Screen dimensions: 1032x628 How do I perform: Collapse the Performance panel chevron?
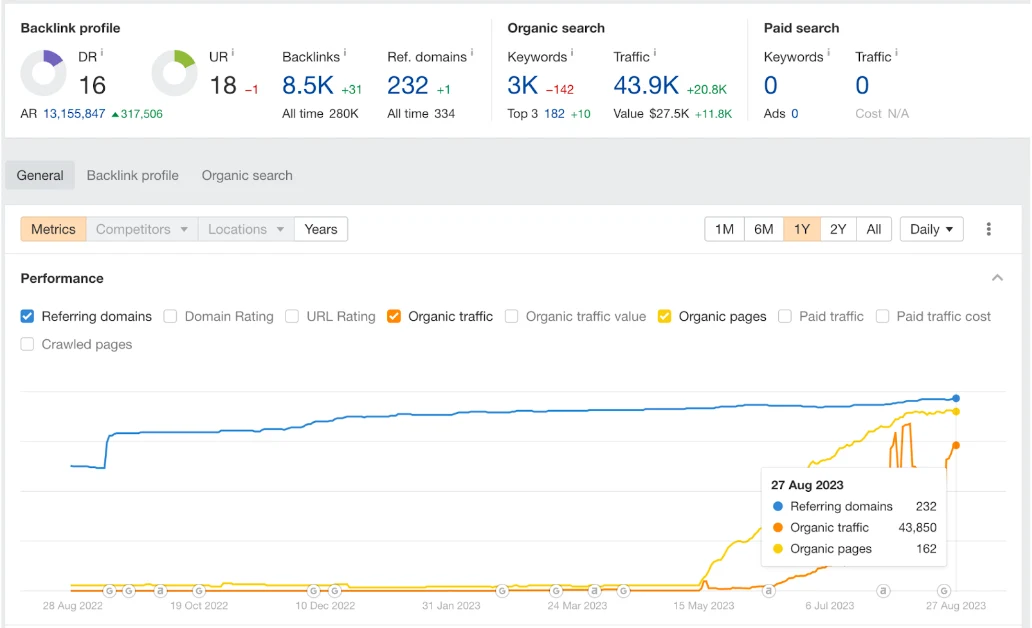997,278
